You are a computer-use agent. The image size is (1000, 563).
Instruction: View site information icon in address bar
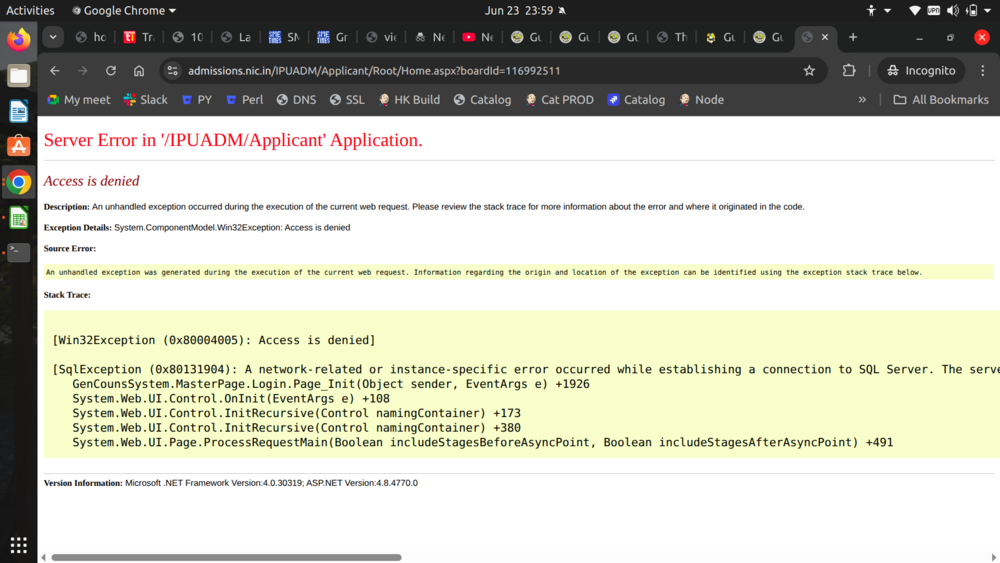173,71
